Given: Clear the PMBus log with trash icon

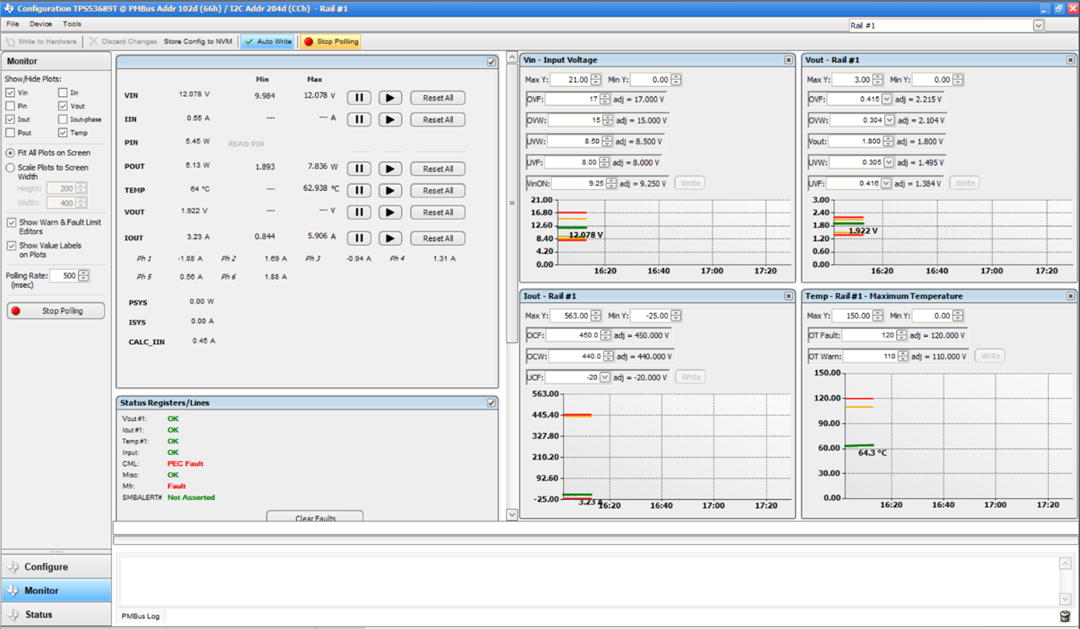Looking at the screenshot, I should click(x=1065, y=616).
